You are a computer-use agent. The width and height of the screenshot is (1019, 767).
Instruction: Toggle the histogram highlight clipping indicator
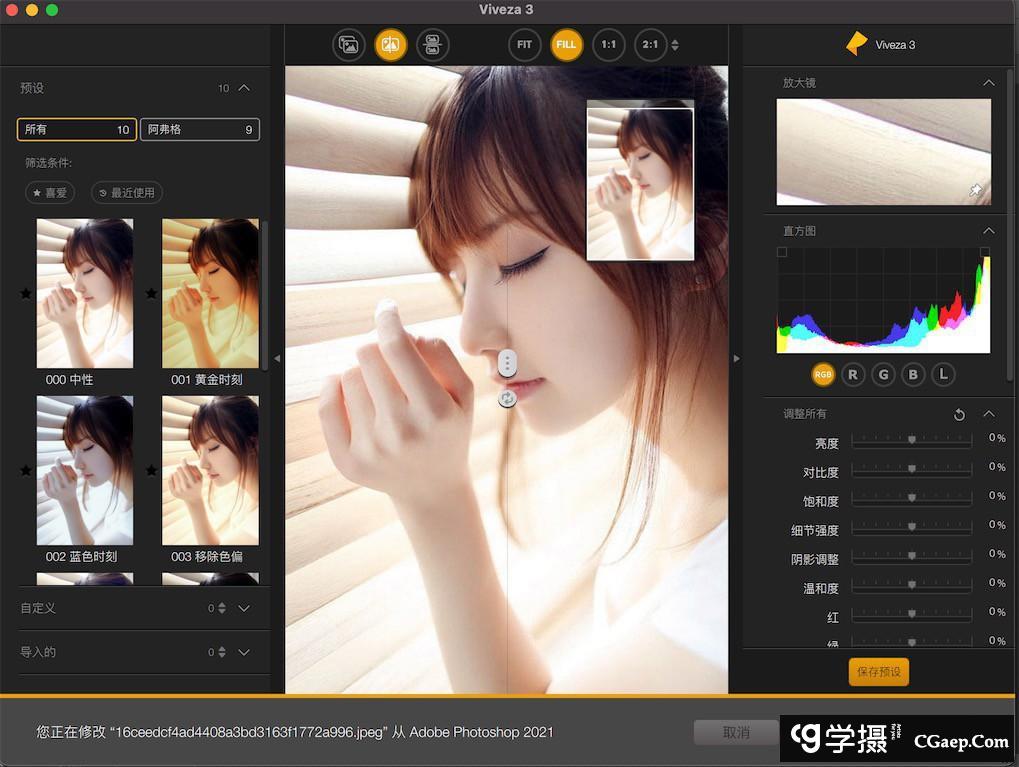984,253
